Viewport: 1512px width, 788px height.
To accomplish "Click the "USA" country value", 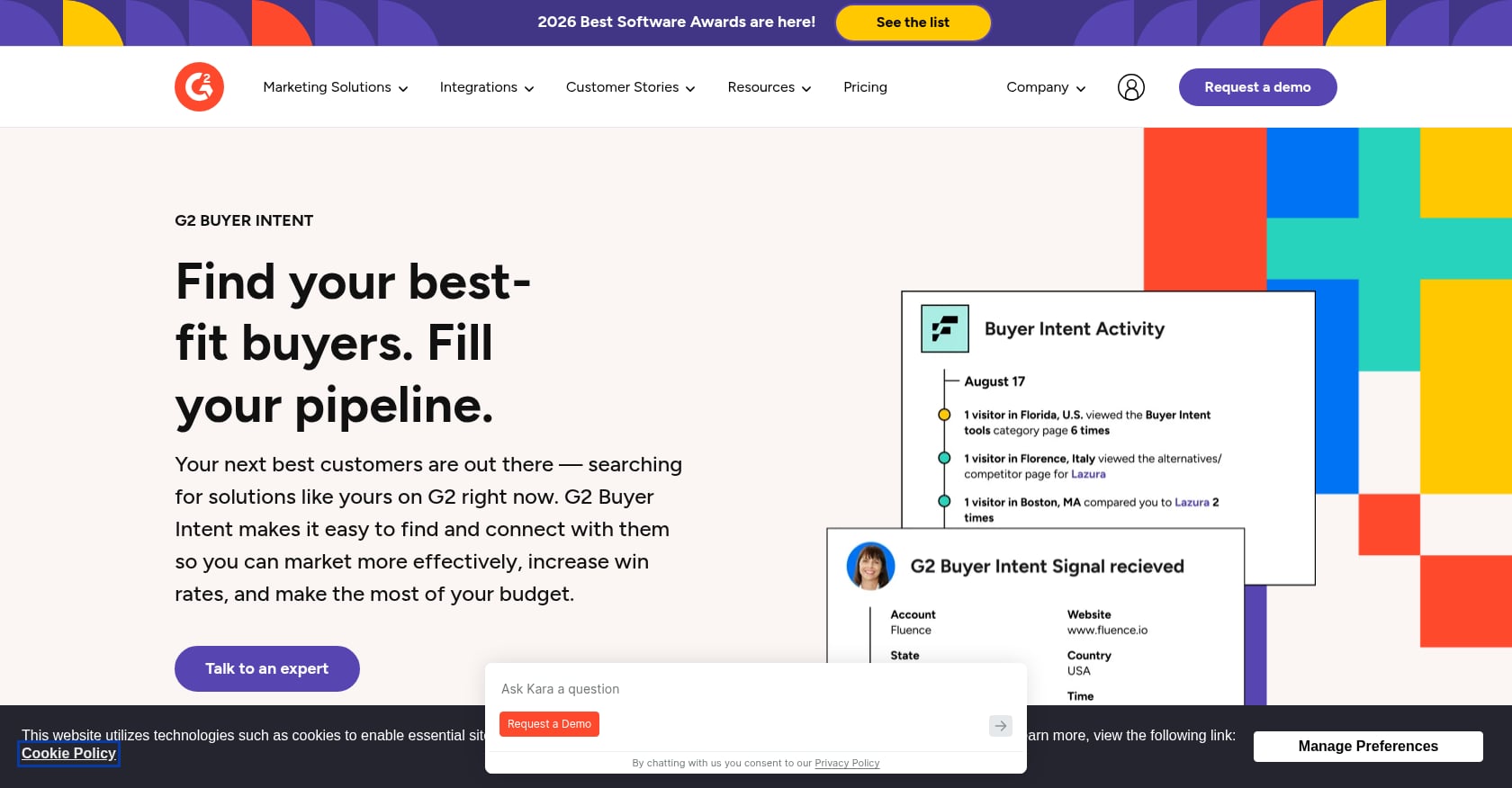I will point(1078,671).
